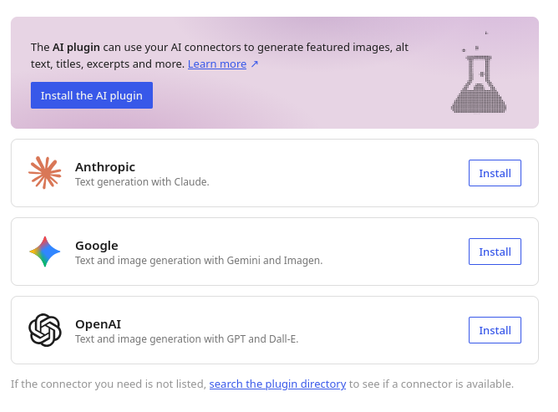This screenshot has width=558, height=412.
Task: Click the Gemini and Imagen description text
Action: [x=199, y=260]
